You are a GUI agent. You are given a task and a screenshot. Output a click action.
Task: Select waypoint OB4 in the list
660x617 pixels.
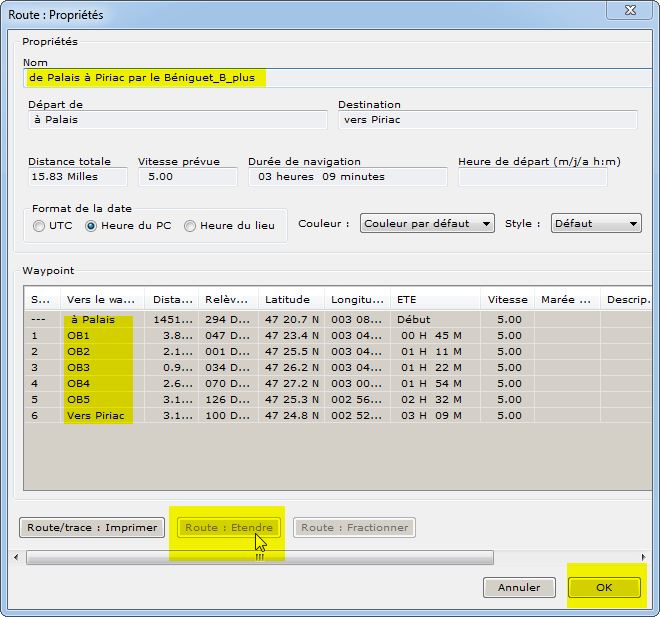338,383
